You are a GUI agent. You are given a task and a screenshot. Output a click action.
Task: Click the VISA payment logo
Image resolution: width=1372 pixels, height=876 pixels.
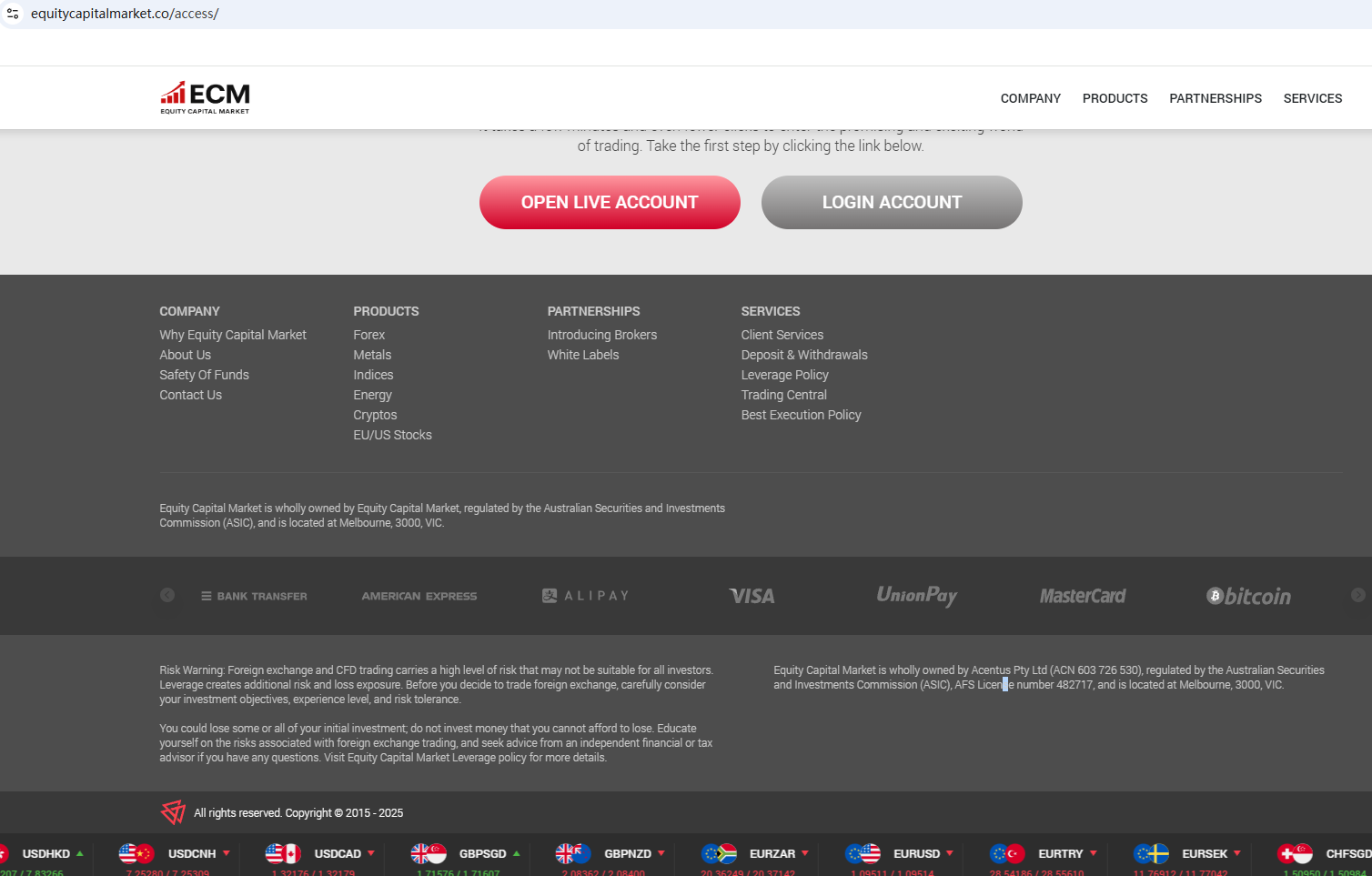click(752, 596)
